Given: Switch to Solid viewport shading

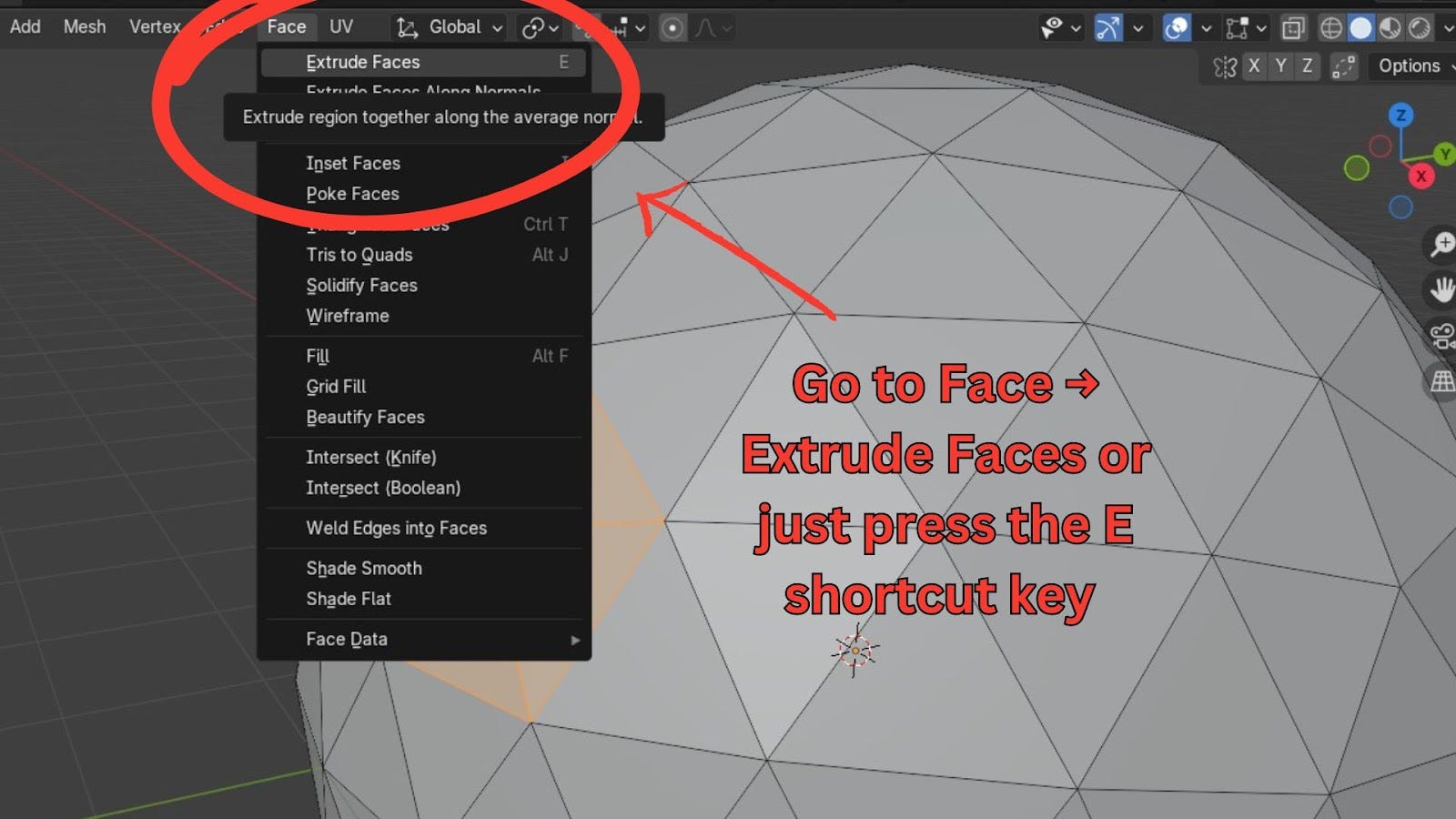Looking at the screenshot, I should tap(1360, 28).
